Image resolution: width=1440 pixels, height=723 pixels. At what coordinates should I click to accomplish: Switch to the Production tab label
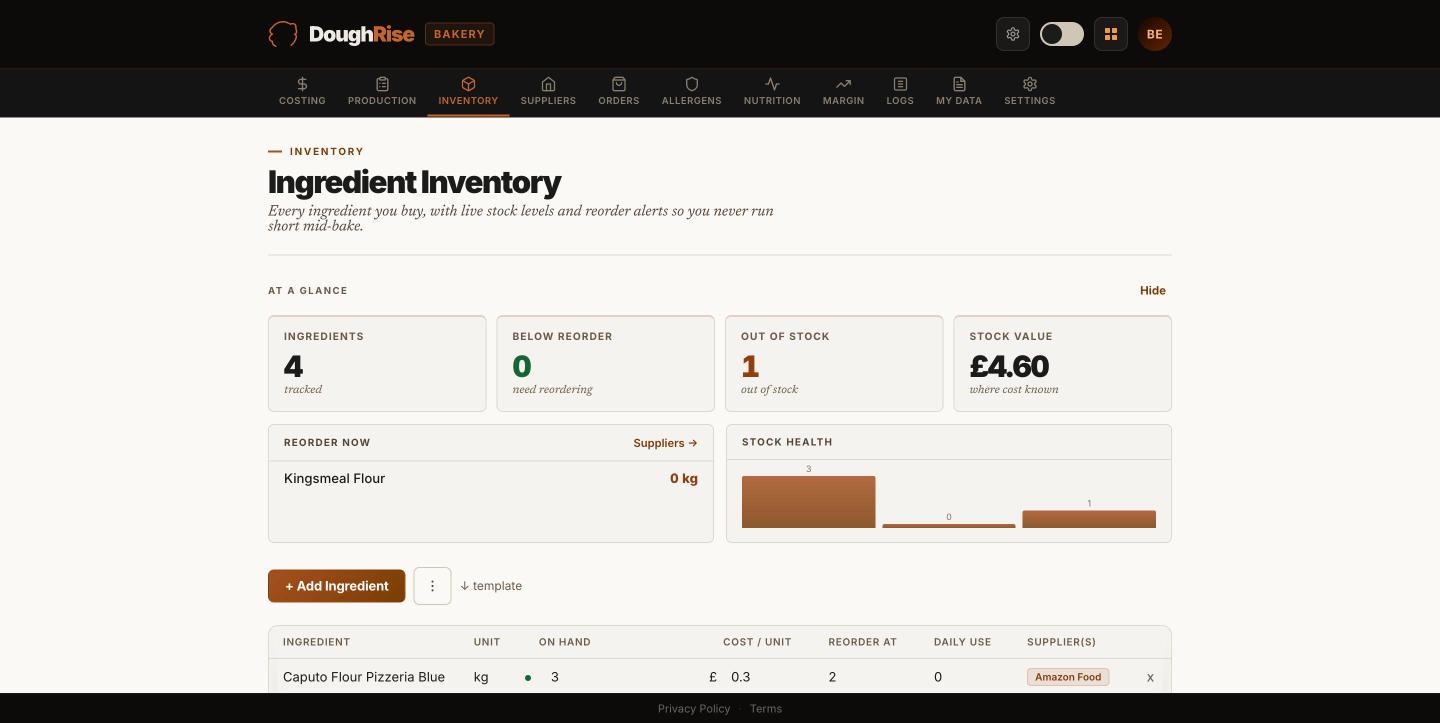(x=382, y=101)
